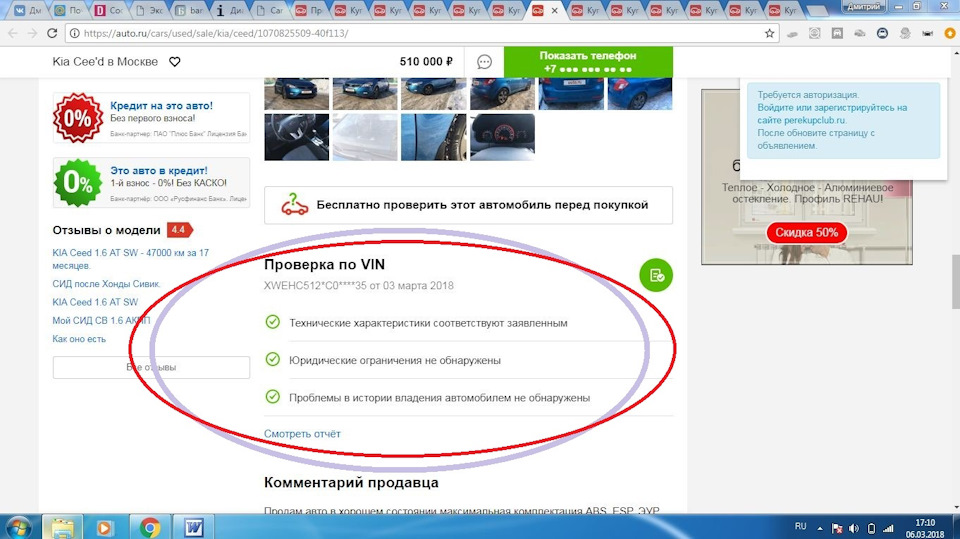Click the Скидка 50% ad button

(x=806, y=233)
